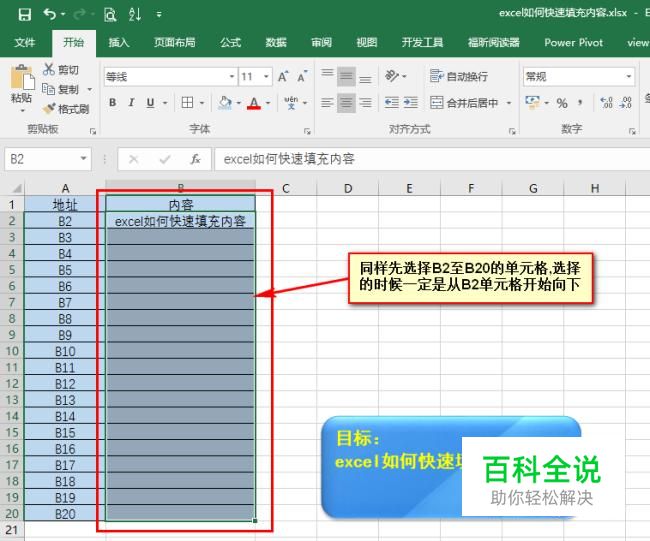
Task: Open the font name 等线 dropdown
Action: point(232,77)
